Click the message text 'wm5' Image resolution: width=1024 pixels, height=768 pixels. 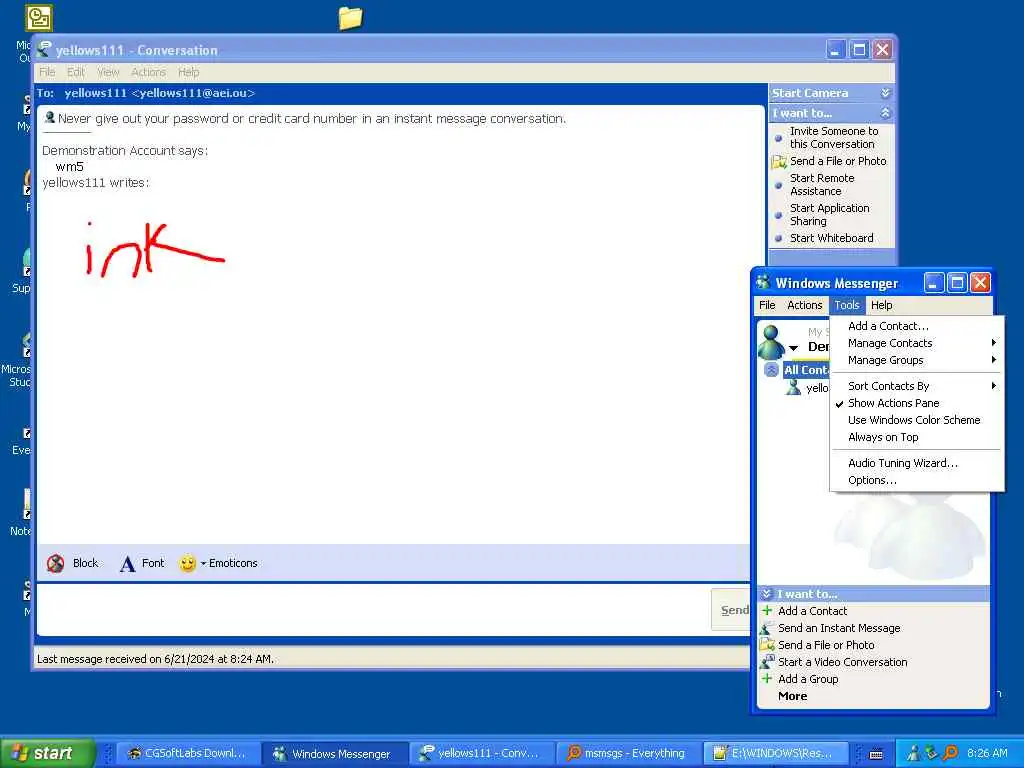pyautogui.click(x=69, y=167)
